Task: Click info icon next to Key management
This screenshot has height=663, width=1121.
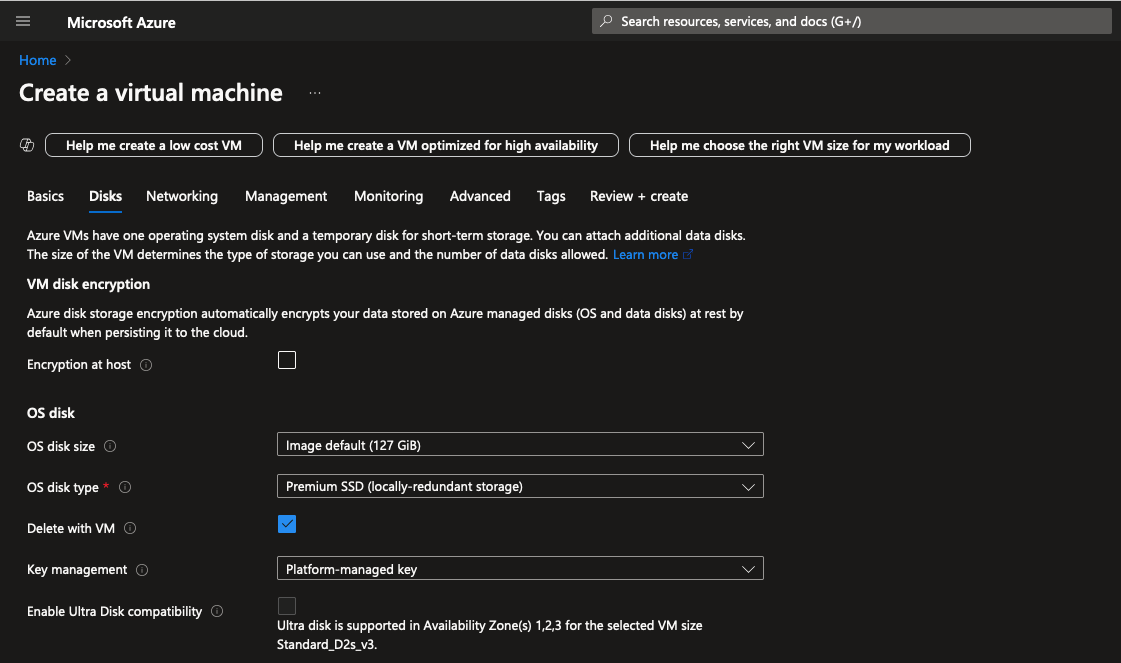Action: [142, 570]
